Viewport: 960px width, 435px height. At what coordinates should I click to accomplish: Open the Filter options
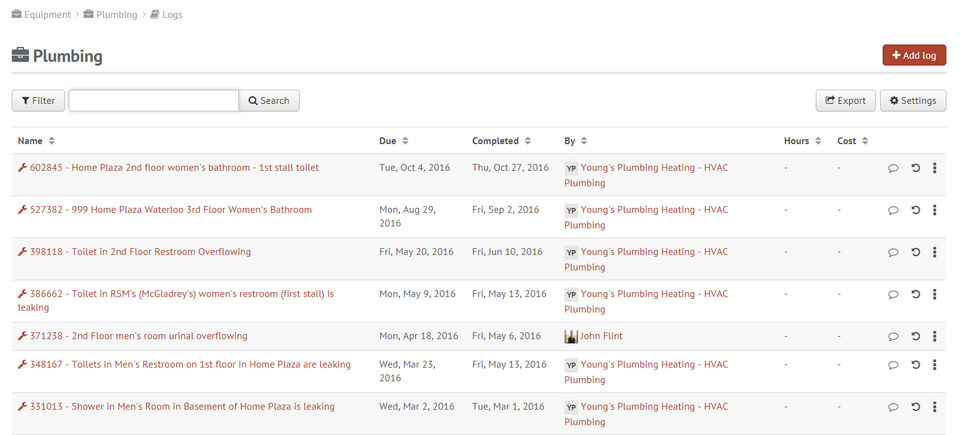coord(38,100)
